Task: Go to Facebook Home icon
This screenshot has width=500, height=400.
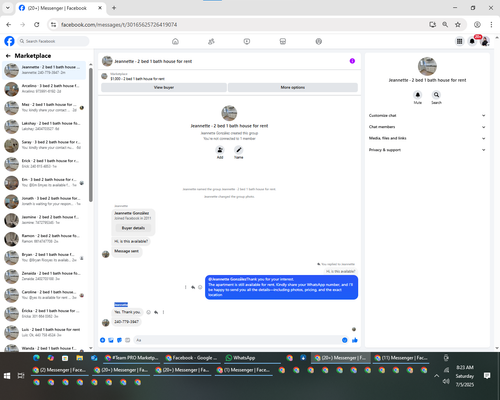Action: pos(175,41)
